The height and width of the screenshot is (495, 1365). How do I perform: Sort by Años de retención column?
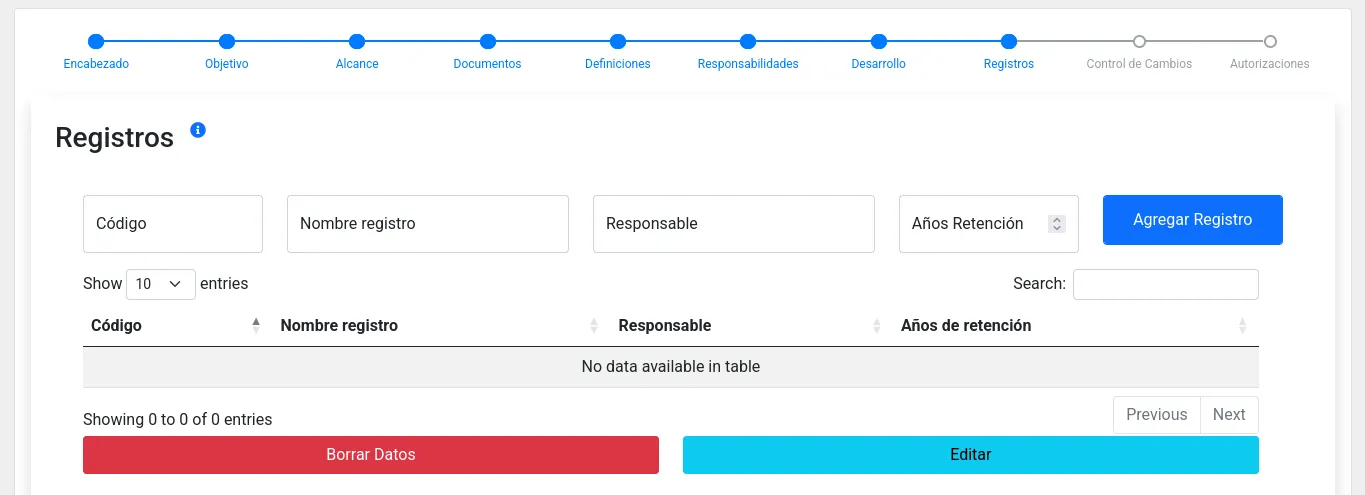coord(965,325)
